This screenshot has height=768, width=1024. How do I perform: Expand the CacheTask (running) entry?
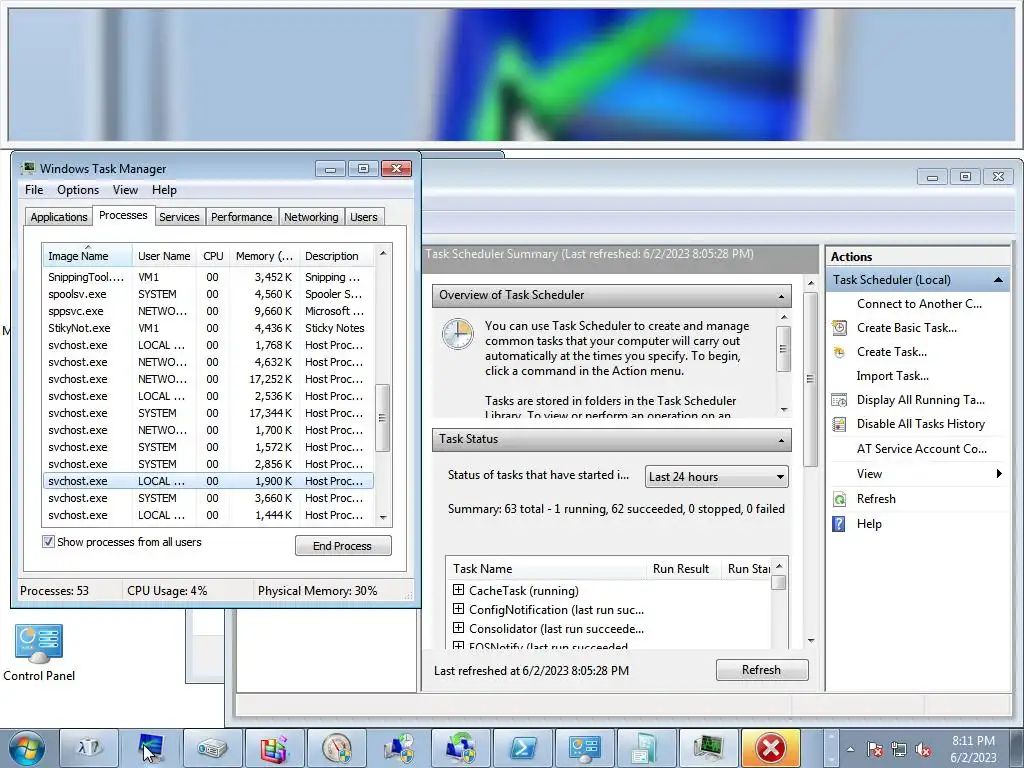458,590
